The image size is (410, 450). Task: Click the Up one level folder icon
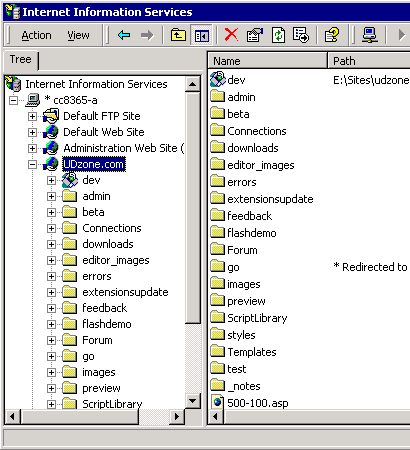pos(178,35)
